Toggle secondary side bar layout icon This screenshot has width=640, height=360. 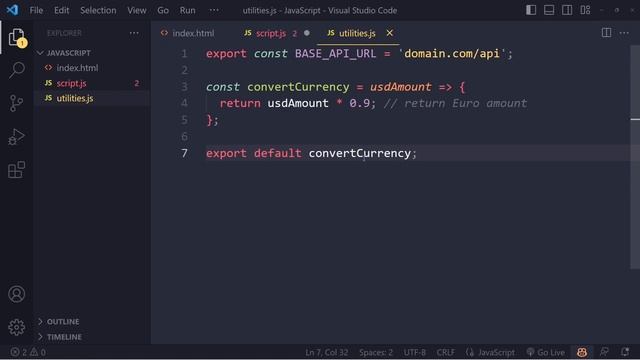(x=567, y=10)
